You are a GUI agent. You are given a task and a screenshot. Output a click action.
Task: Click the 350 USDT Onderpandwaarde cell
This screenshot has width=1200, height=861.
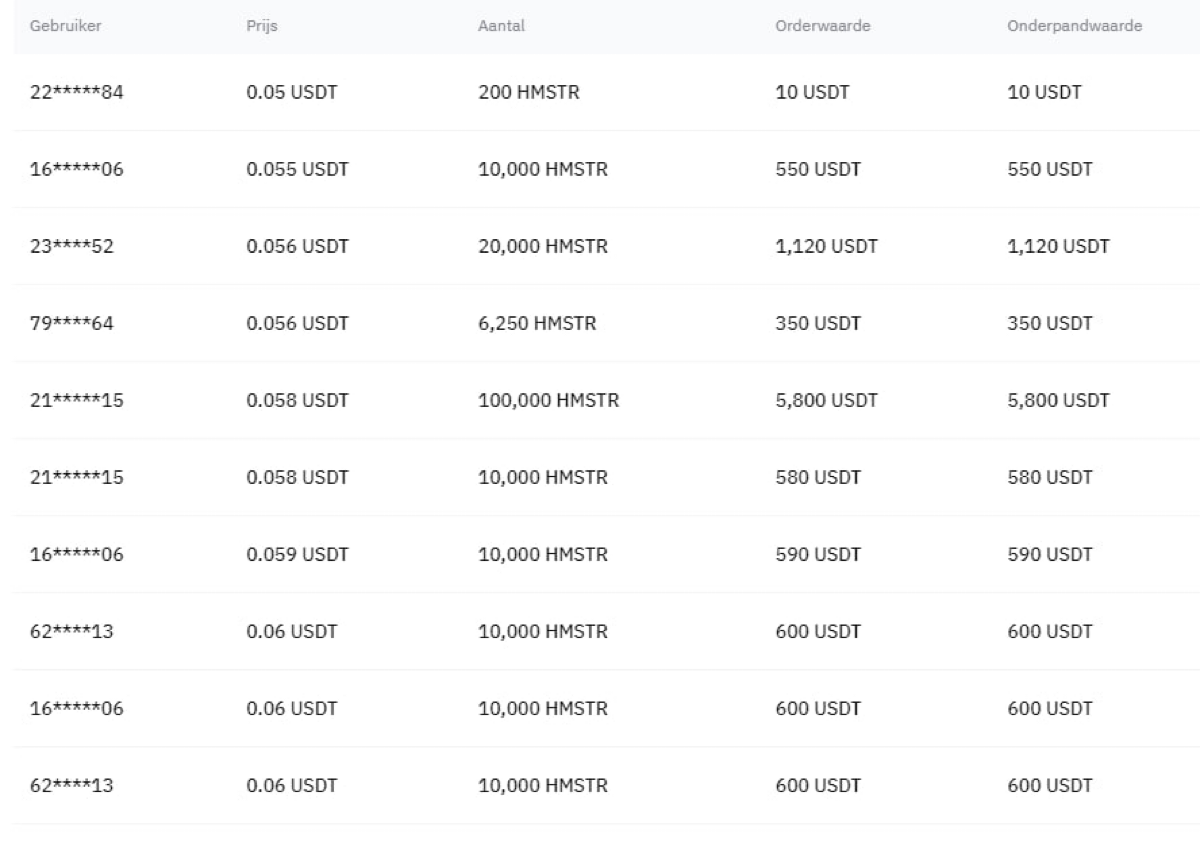(1050, 324)
